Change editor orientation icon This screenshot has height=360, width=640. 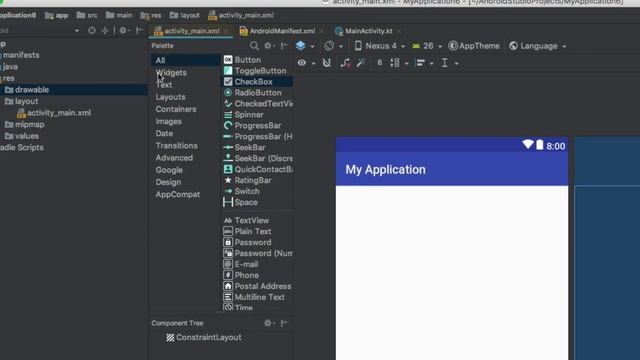(x=329, y=46)
